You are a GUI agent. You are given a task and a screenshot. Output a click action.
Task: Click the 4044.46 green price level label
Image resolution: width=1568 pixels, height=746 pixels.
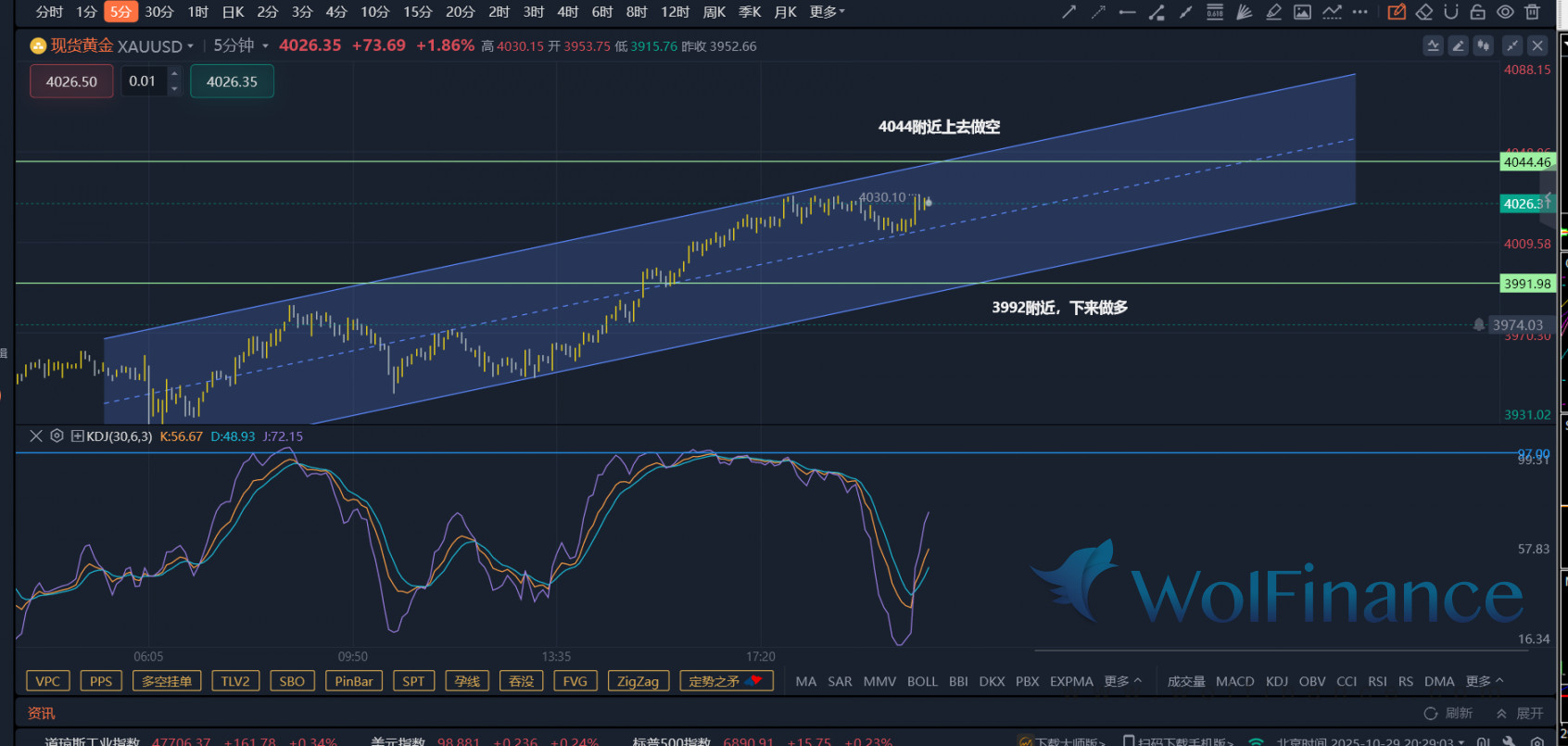pyautogui.click(x=1526, y=162)
